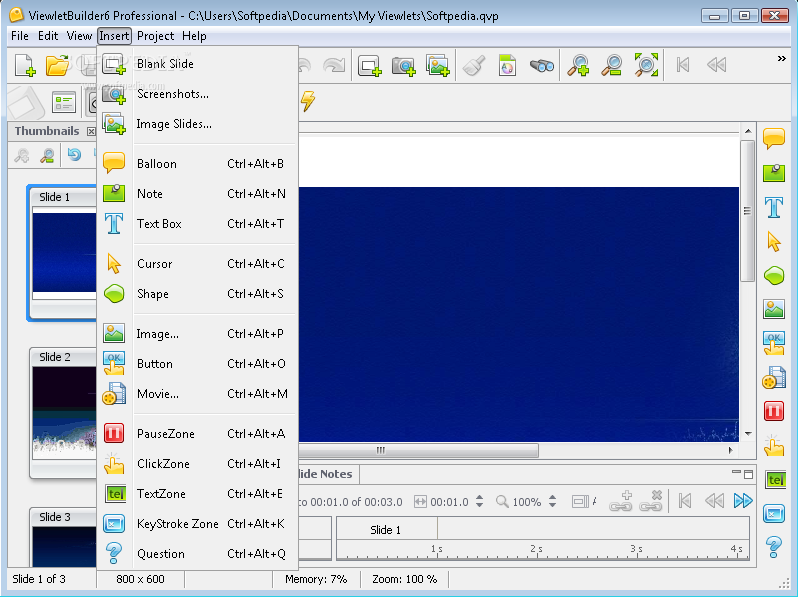Click the ClickZone icon in right sidebar
Image resolution: width=798 pixels, height=597 pixels.
[774, 445]
